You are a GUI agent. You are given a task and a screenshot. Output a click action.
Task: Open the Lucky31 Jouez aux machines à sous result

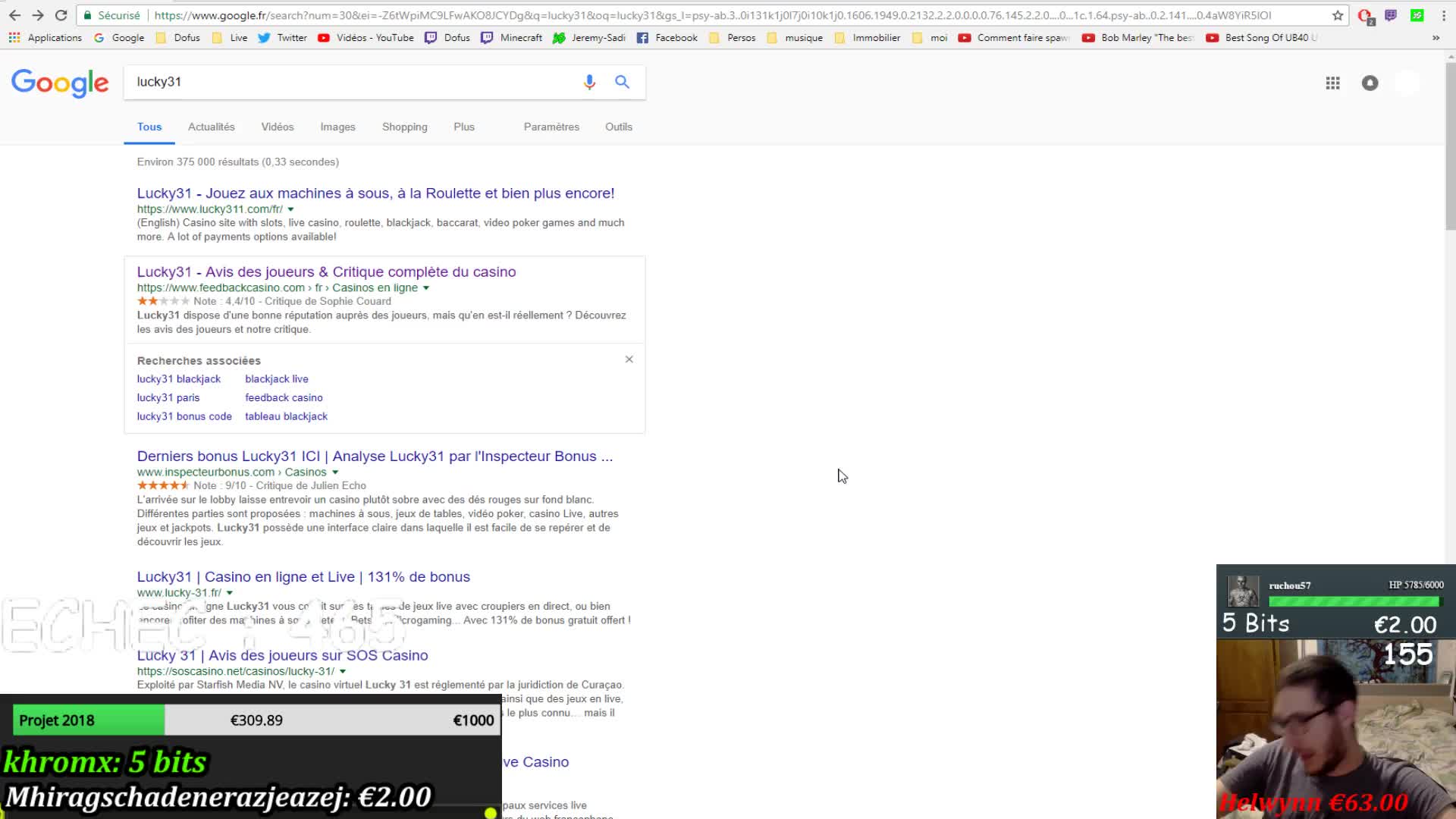[x=375, y=193]
